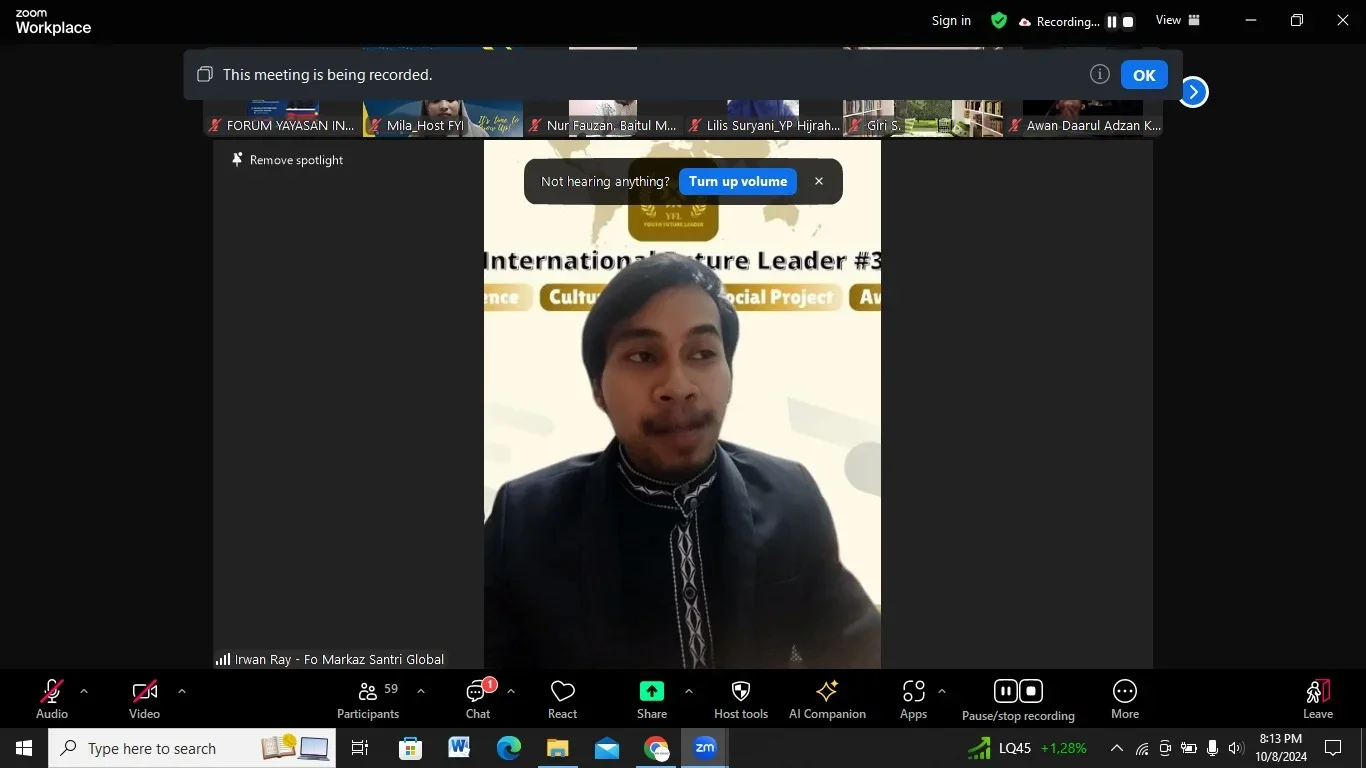The width and height of the screenshot is (1366, 768).
Task: Open the Share options caret
Action: point(689,690)
